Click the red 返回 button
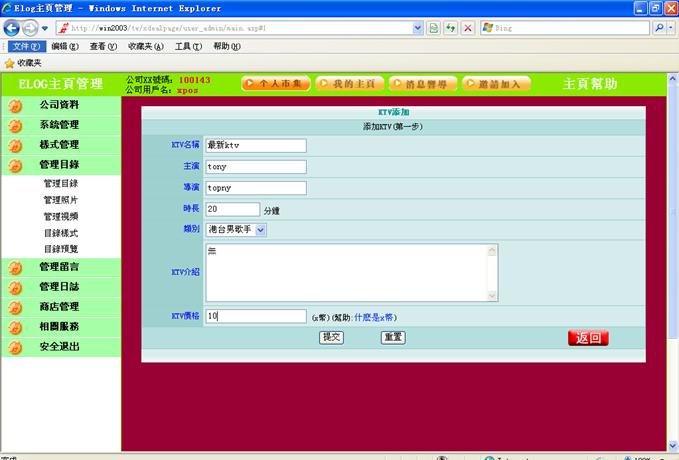Viewport: 679px width, 460px height. (588, 338)
